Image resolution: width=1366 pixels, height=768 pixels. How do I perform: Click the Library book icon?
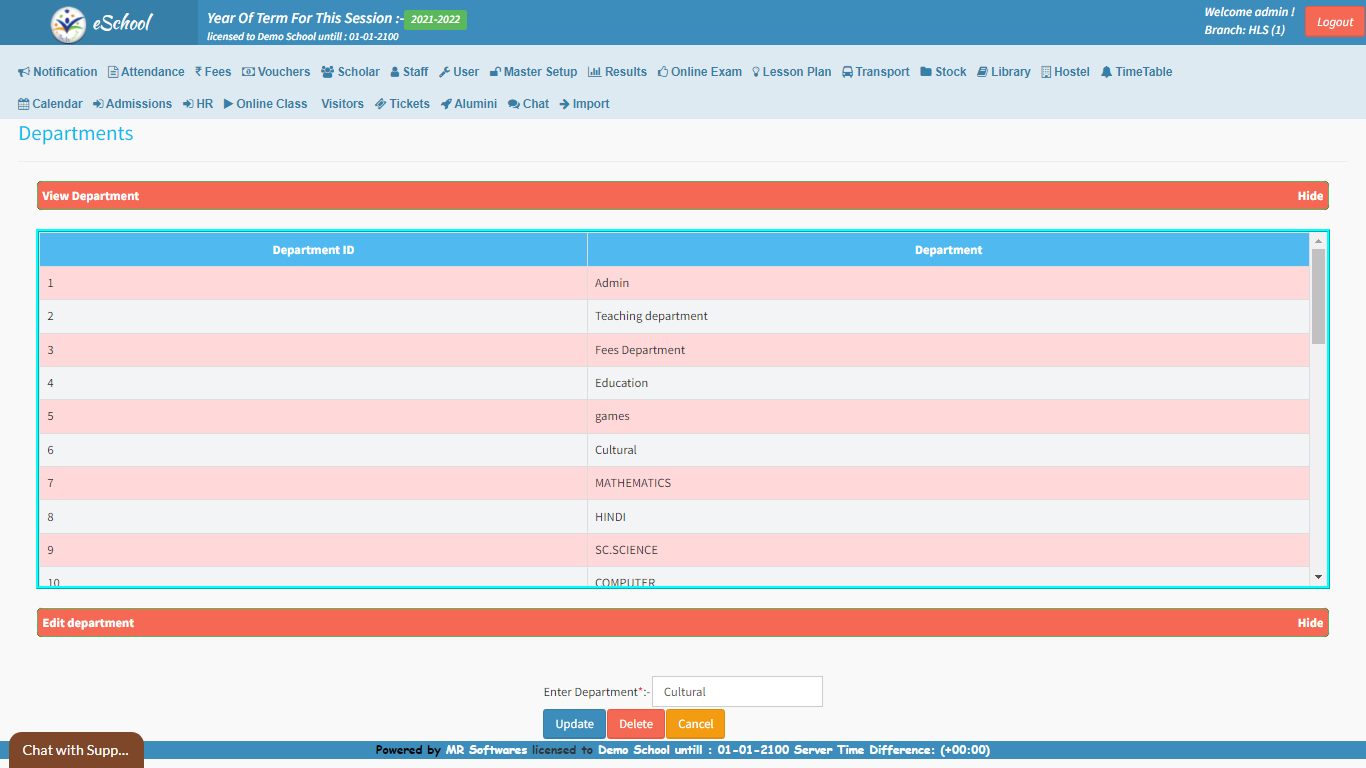point(982,72)
